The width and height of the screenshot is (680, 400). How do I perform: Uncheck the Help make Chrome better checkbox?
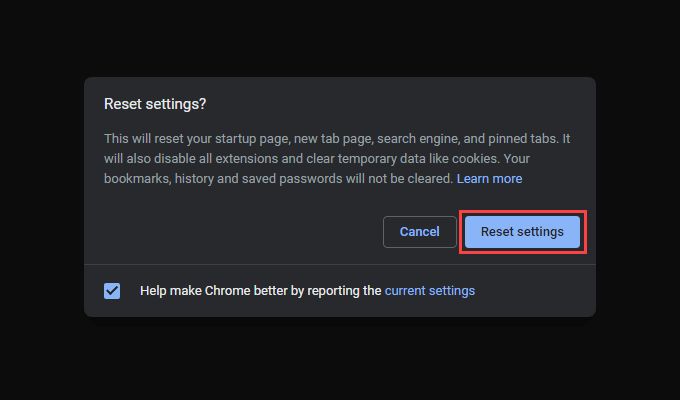pos(112,291)
